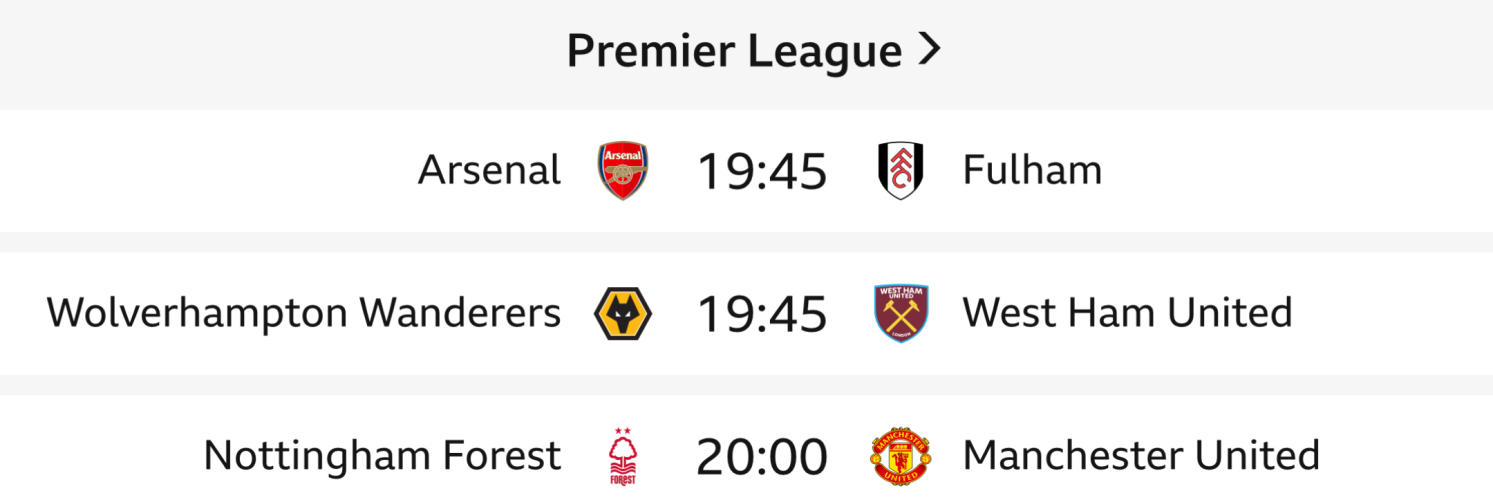Click the Nottingham Forest tree badge

click(623, 457)
